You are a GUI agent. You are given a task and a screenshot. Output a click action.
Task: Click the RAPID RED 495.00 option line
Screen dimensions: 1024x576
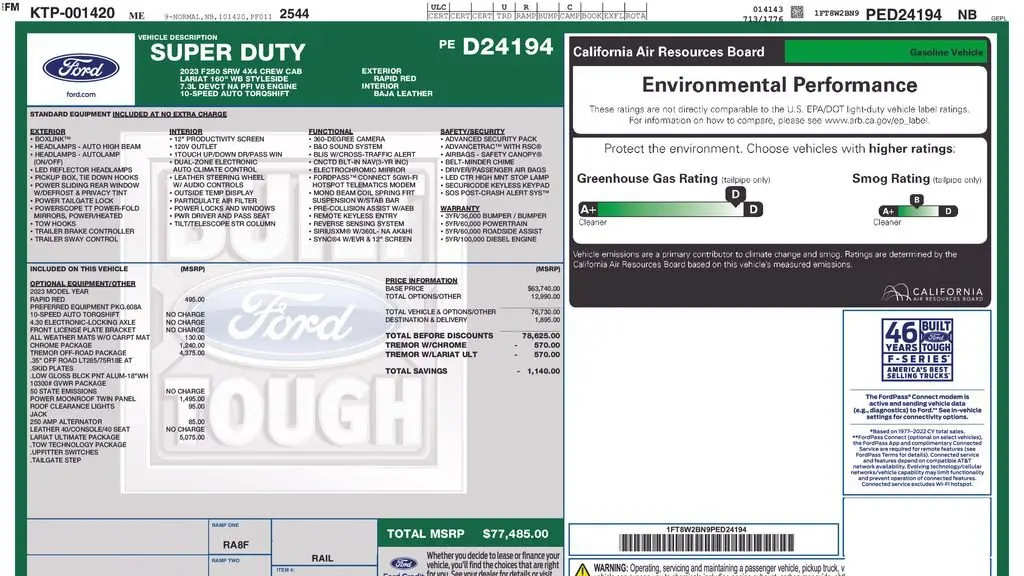pyautogui.click(x=117, y=300)
